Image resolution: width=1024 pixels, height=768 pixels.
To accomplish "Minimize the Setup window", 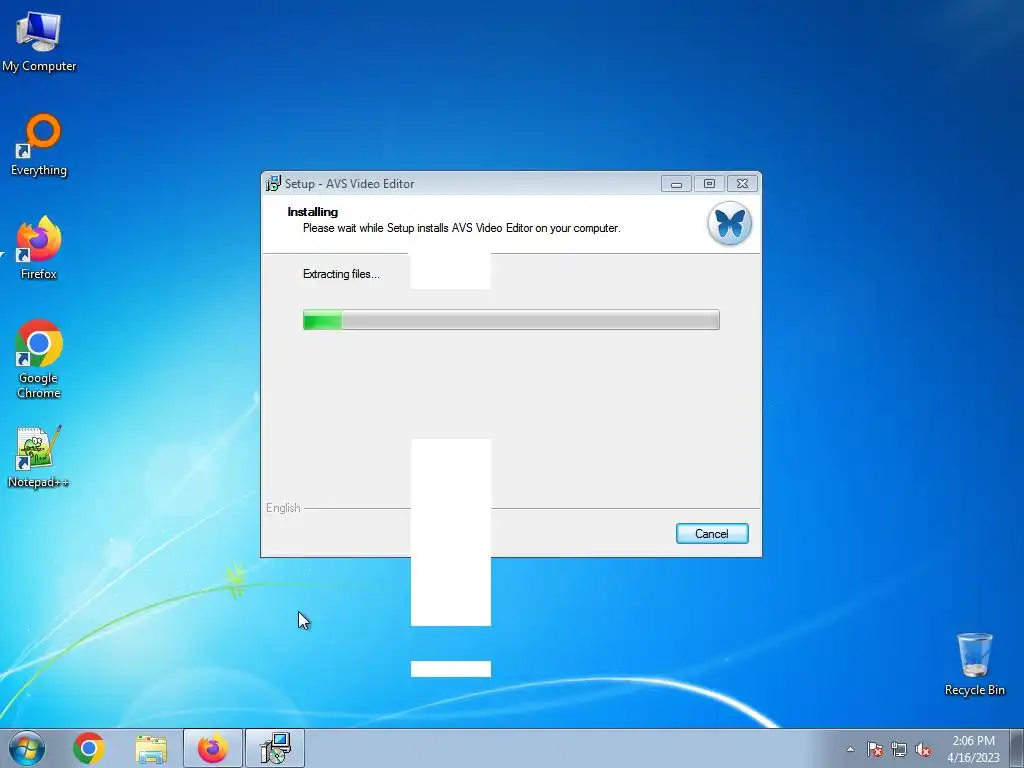I will [x=676, y=184].
